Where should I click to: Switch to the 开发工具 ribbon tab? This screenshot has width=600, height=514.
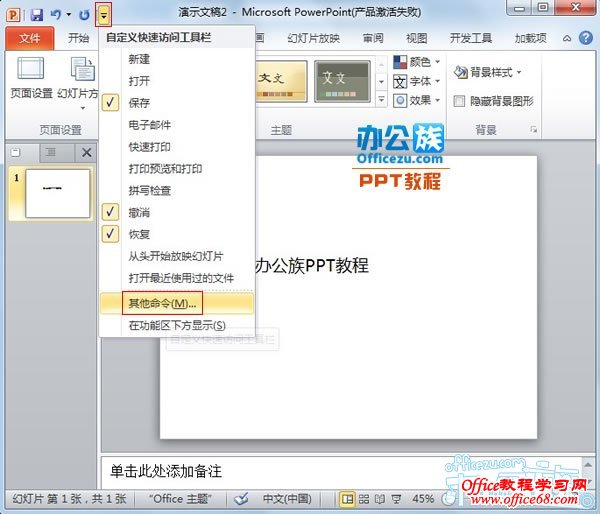pyautogui.click(x=471, y=38)
